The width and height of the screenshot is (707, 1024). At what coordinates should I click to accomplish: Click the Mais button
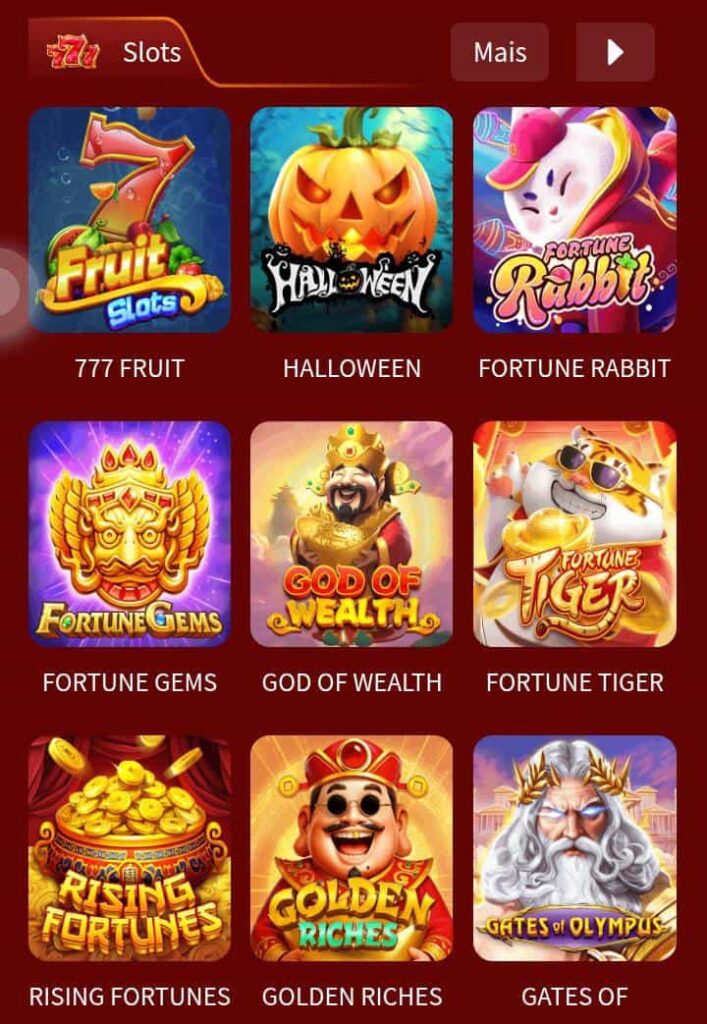click(x=499, y=52)
